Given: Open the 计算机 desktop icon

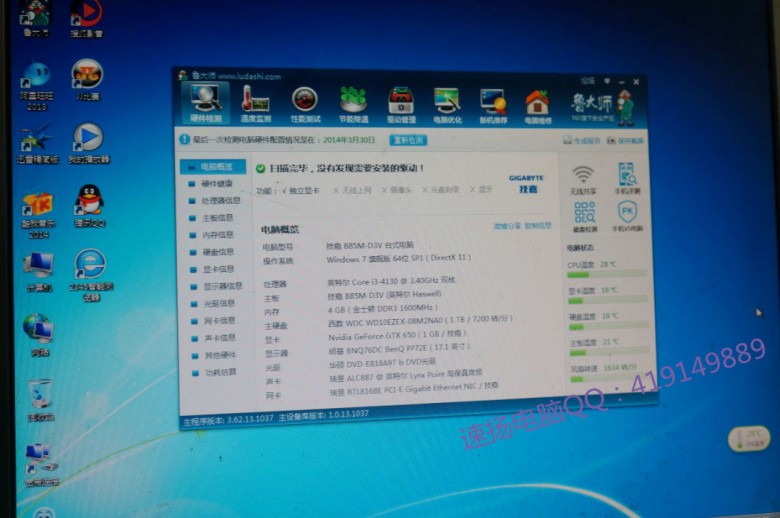Looking at the screenshot, I should (x=38, y=272).
